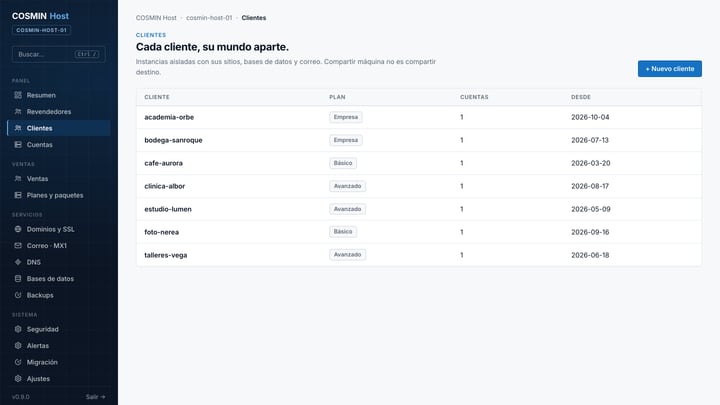Click the Bases de datos icon

tap(18, 279)
